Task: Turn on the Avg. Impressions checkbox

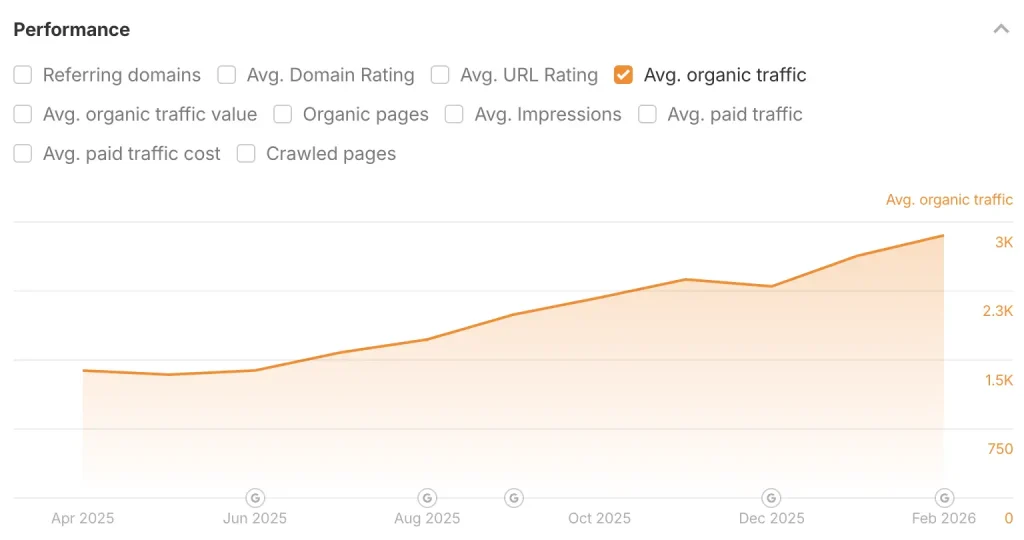Action: [454, 114]
